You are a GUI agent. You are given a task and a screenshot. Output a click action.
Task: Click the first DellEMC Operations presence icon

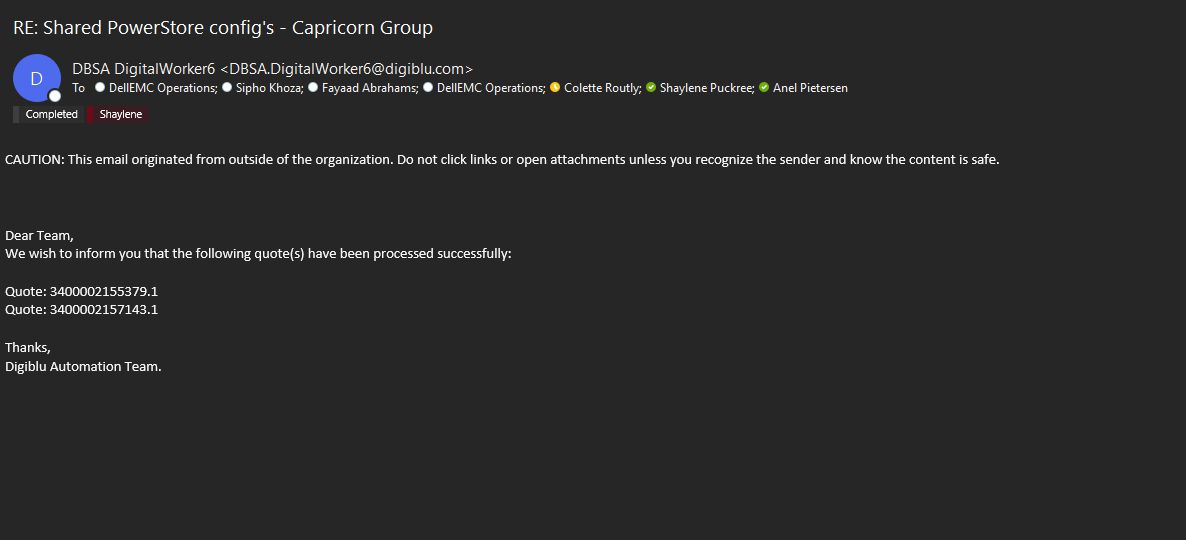coord(100,88)
